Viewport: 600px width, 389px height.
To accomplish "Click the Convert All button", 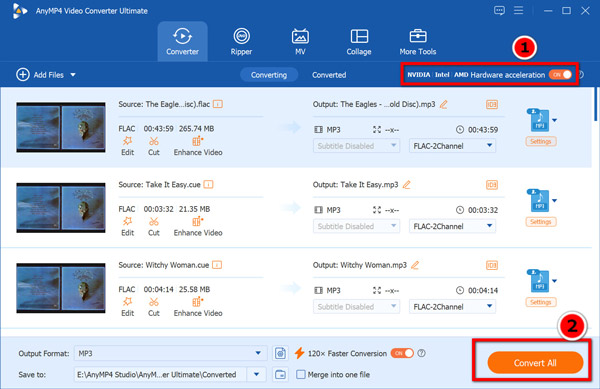I will pos(535,363).
